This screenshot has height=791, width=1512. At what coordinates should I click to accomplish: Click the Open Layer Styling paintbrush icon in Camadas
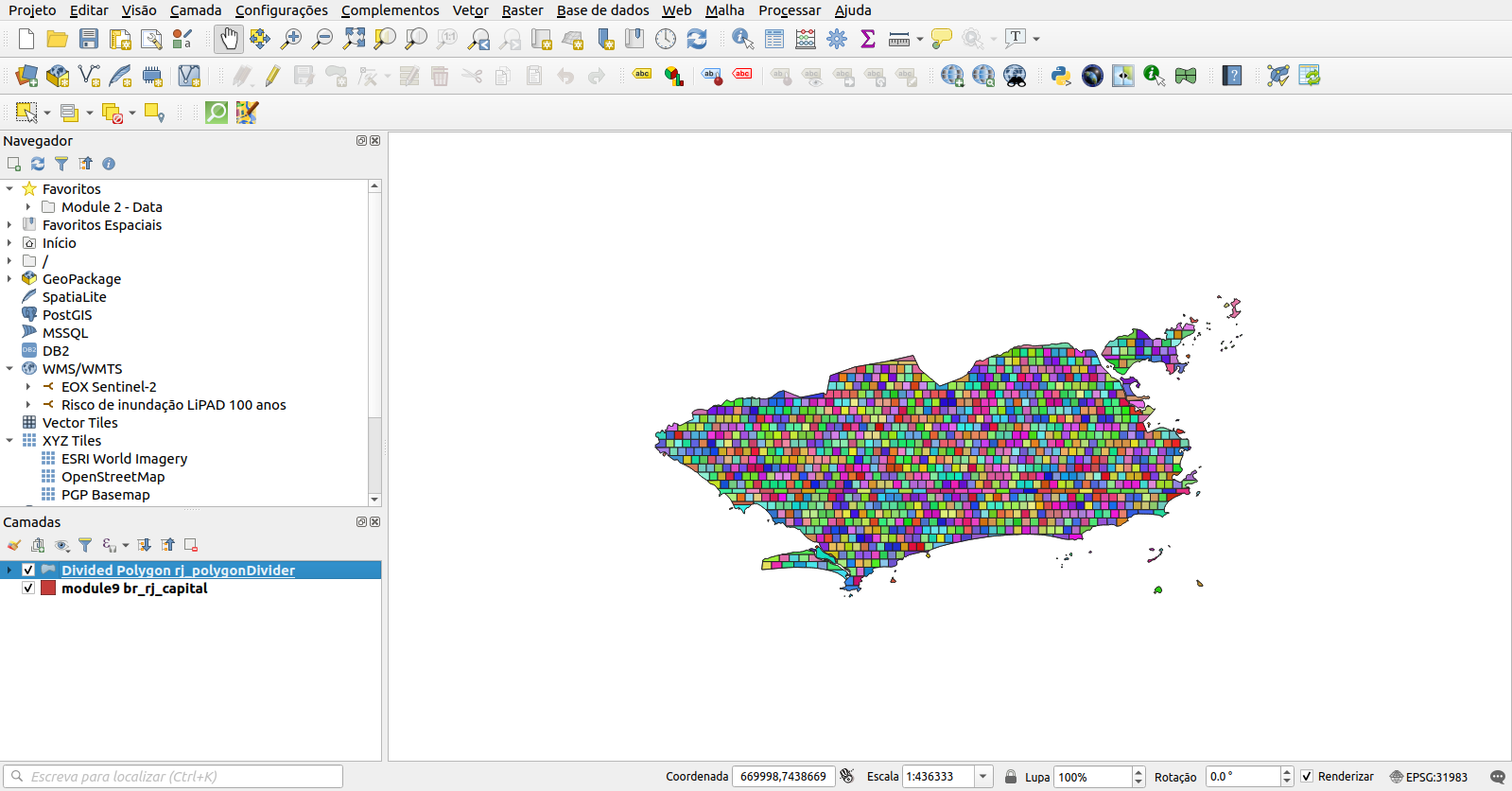(x=14, y=545)
